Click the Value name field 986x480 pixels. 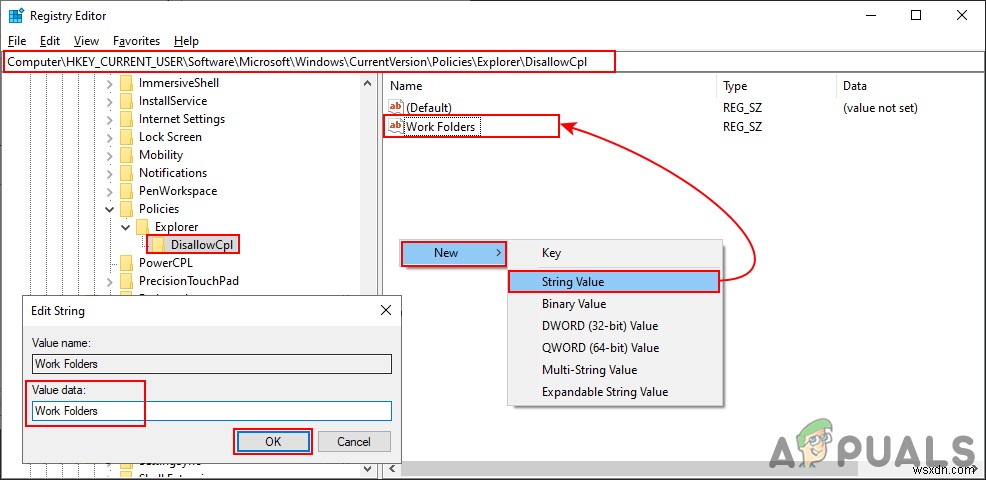coord(212,364)
